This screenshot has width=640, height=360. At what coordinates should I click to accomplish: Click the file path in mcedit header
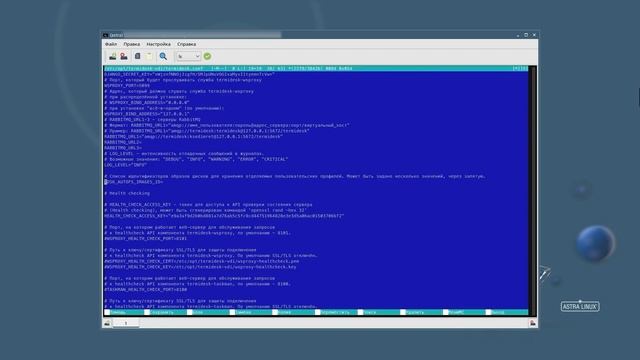[x=153, y=69]
